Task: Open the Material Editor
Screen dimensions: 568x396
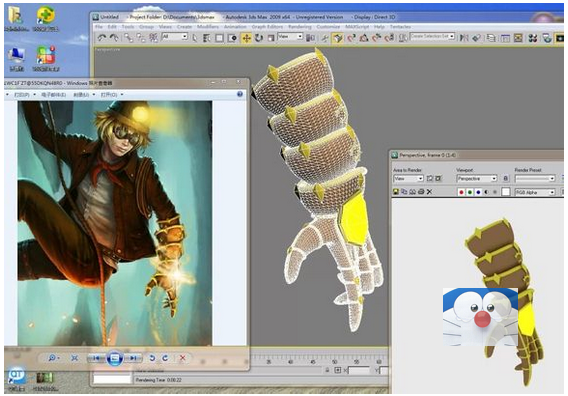Action: coord(532,38)
